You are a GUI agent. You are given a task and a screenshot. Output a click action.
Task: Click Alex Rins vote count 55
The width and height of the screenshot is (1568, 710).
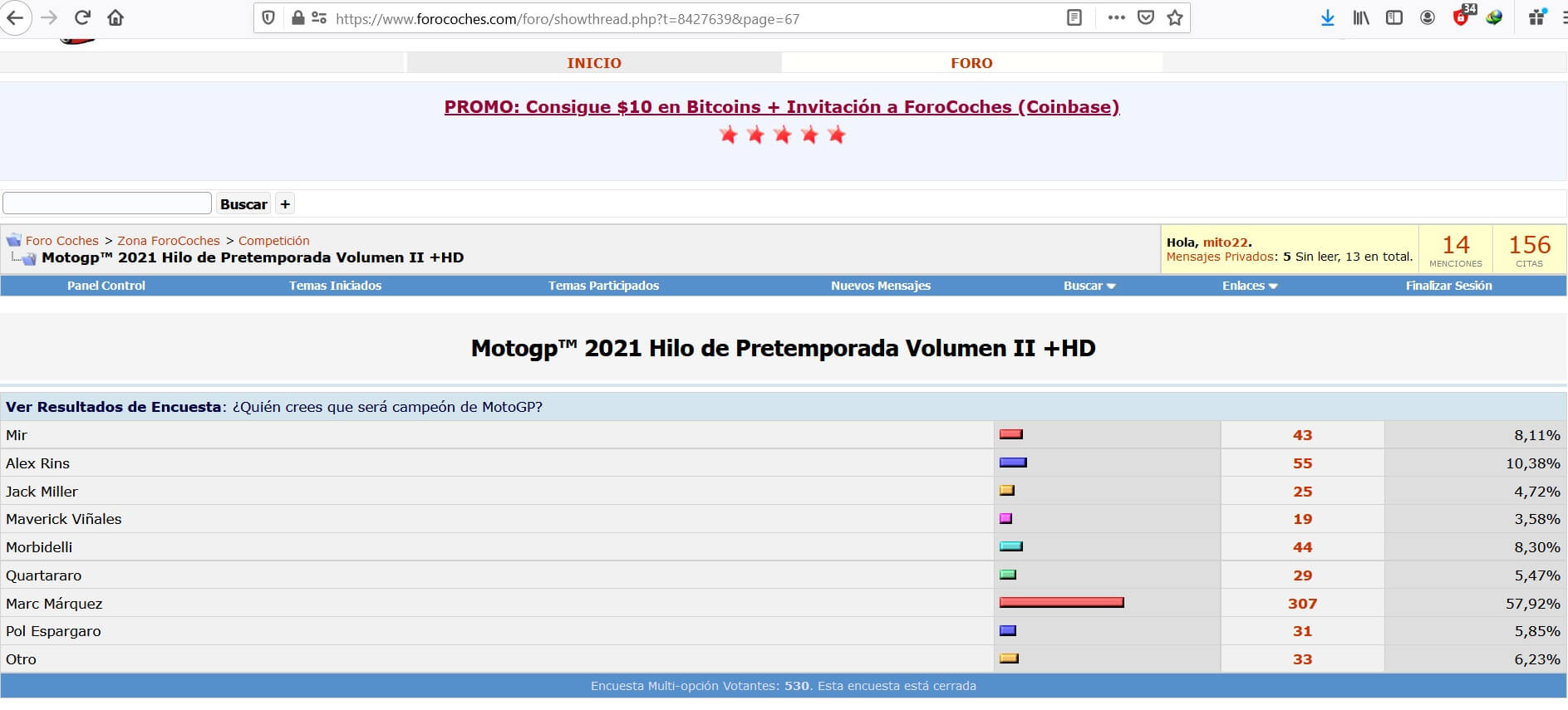pos(1302,463)
